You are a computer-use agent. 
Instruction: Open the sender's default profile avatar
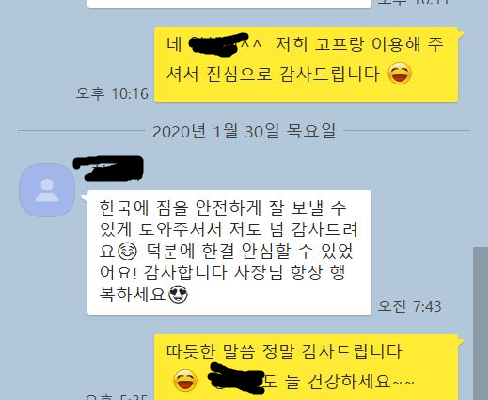click(x=47, y=190)
